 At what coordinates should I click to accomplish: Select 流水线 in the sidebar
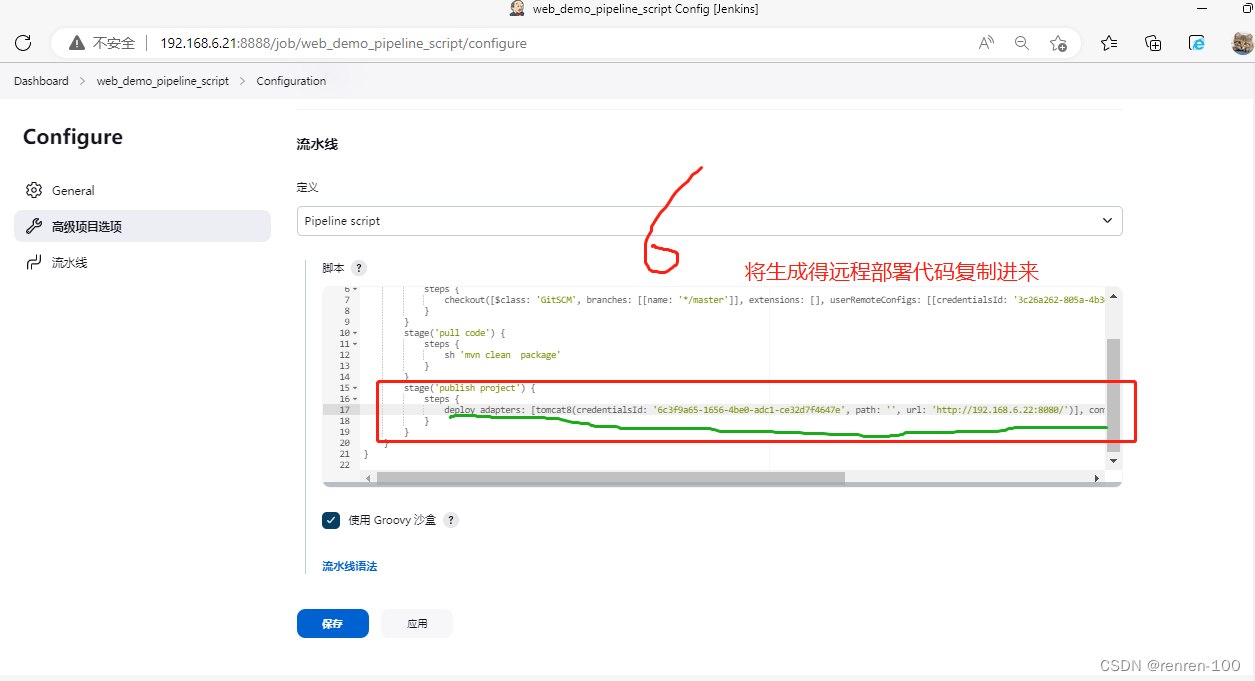(x=142, y=262)
